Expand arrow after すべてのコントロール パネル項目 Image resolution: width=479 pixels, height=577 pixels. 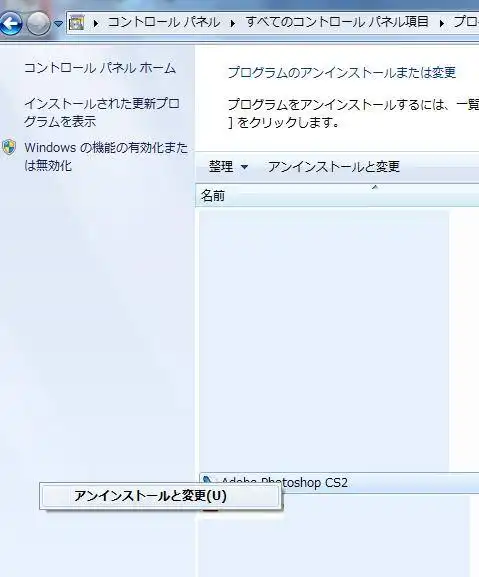pos(441,24)
